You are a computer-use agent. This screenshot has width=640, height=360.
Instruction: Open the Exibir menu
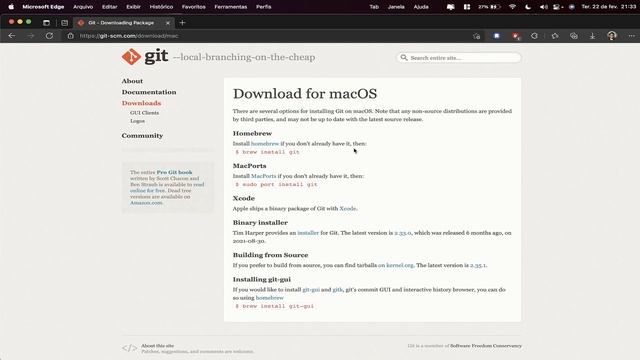point(133,7)
